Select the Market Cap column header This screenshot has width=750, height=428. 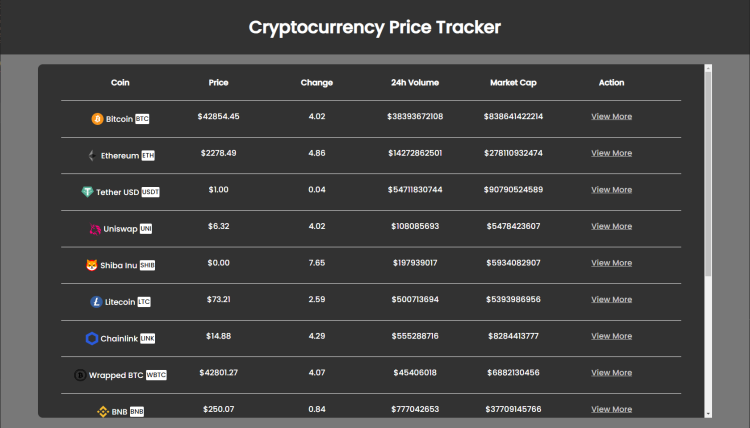tap(513, 82)
